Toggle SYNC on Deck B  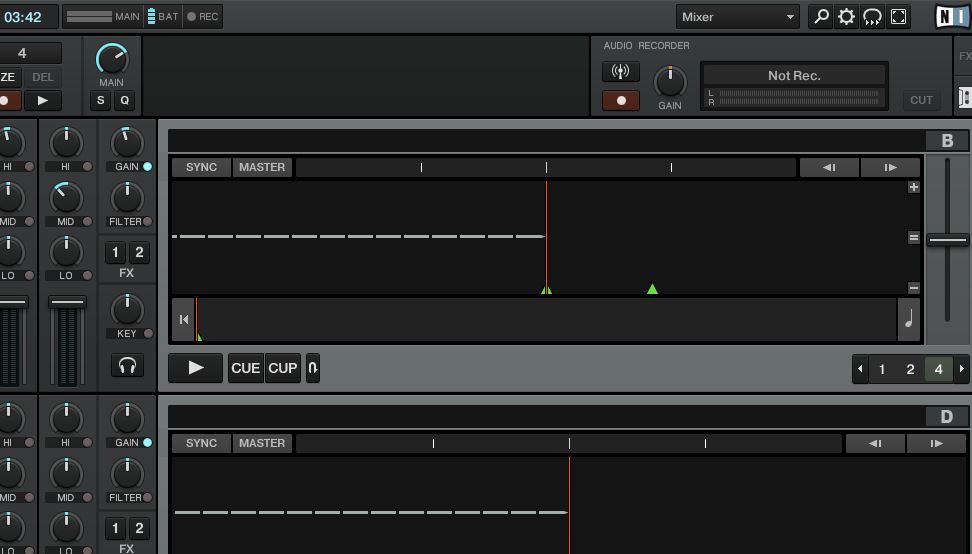point(201,167)
